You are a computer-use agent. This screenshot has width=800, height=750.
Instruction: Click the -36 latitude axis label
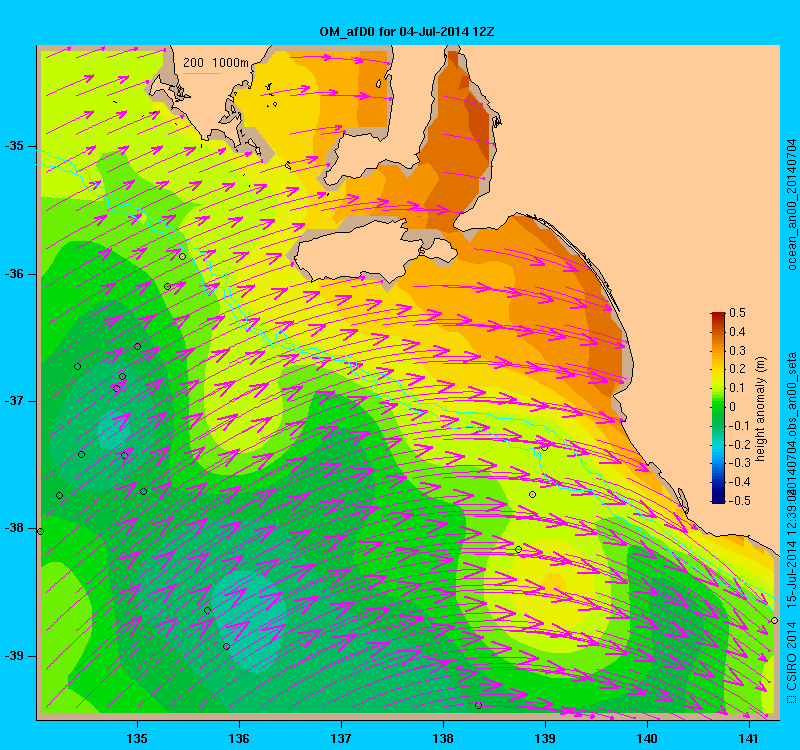pyautogui.click(x=14, y=274)
